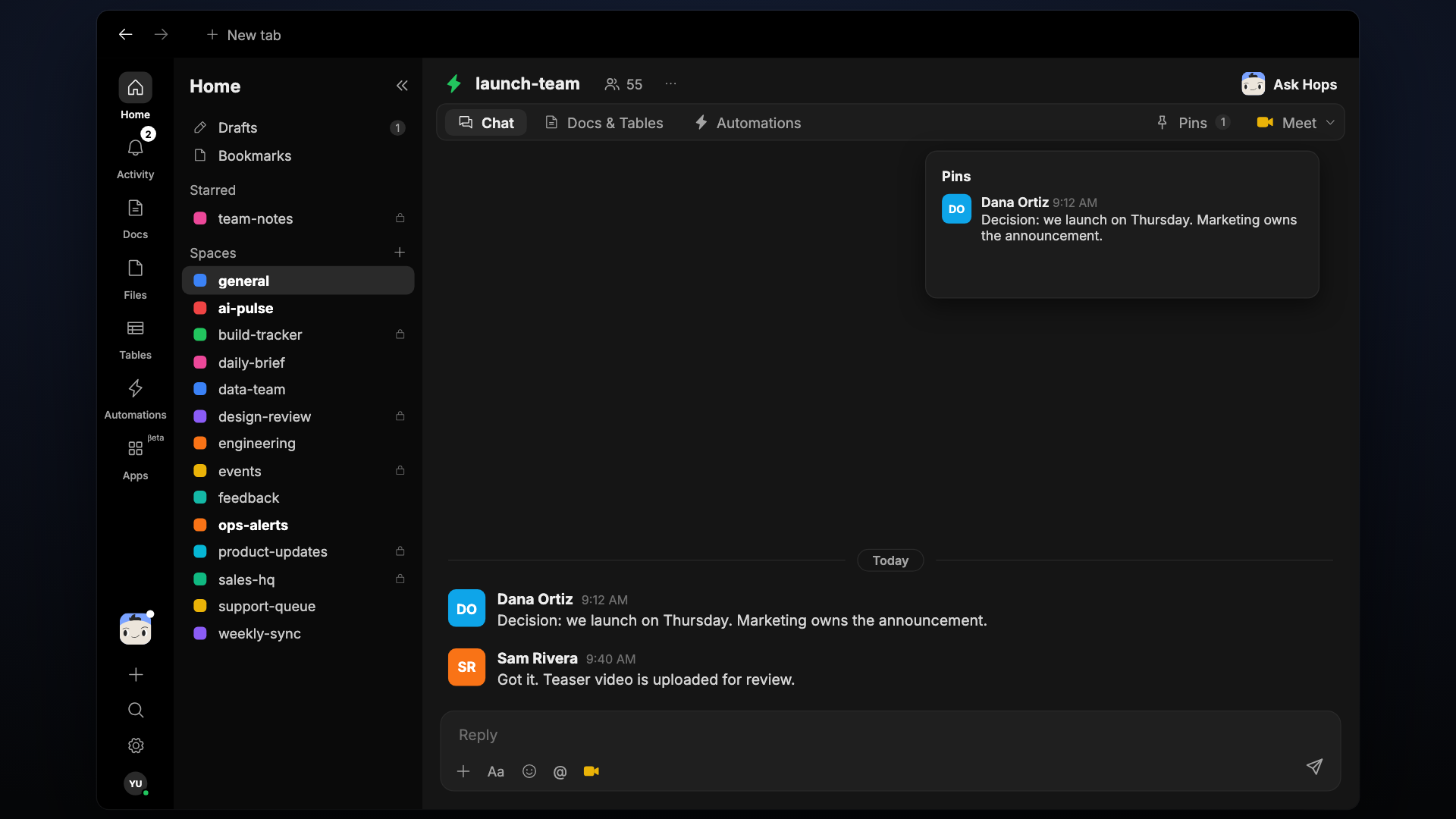Viewport: 1456px width, 819px height.
Task: Toggle text formatting Aa in composer
Action: (x=496, y=771)
